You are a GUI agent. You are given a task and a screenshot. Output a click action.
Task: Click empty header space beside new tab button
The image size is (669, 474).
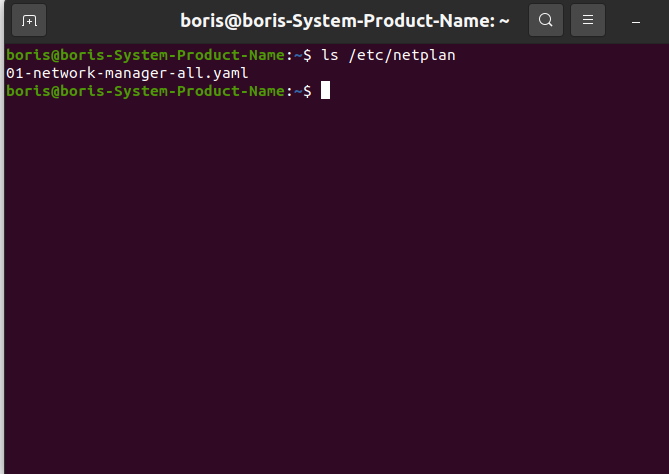click(x=110, y=20)
